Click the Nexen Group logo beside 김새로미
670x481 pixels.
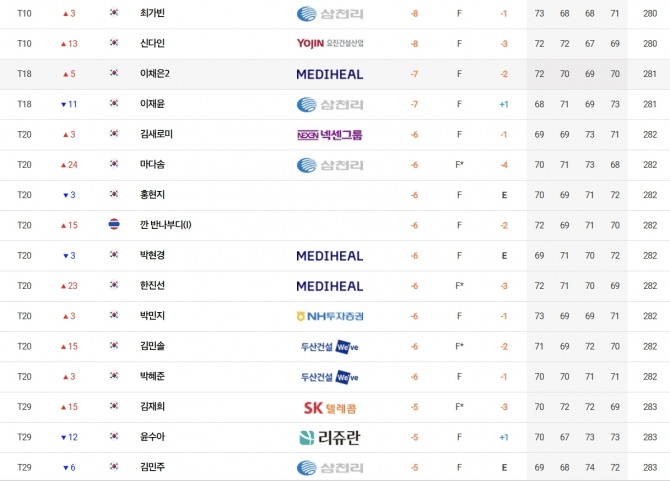[x=330, y=135]
